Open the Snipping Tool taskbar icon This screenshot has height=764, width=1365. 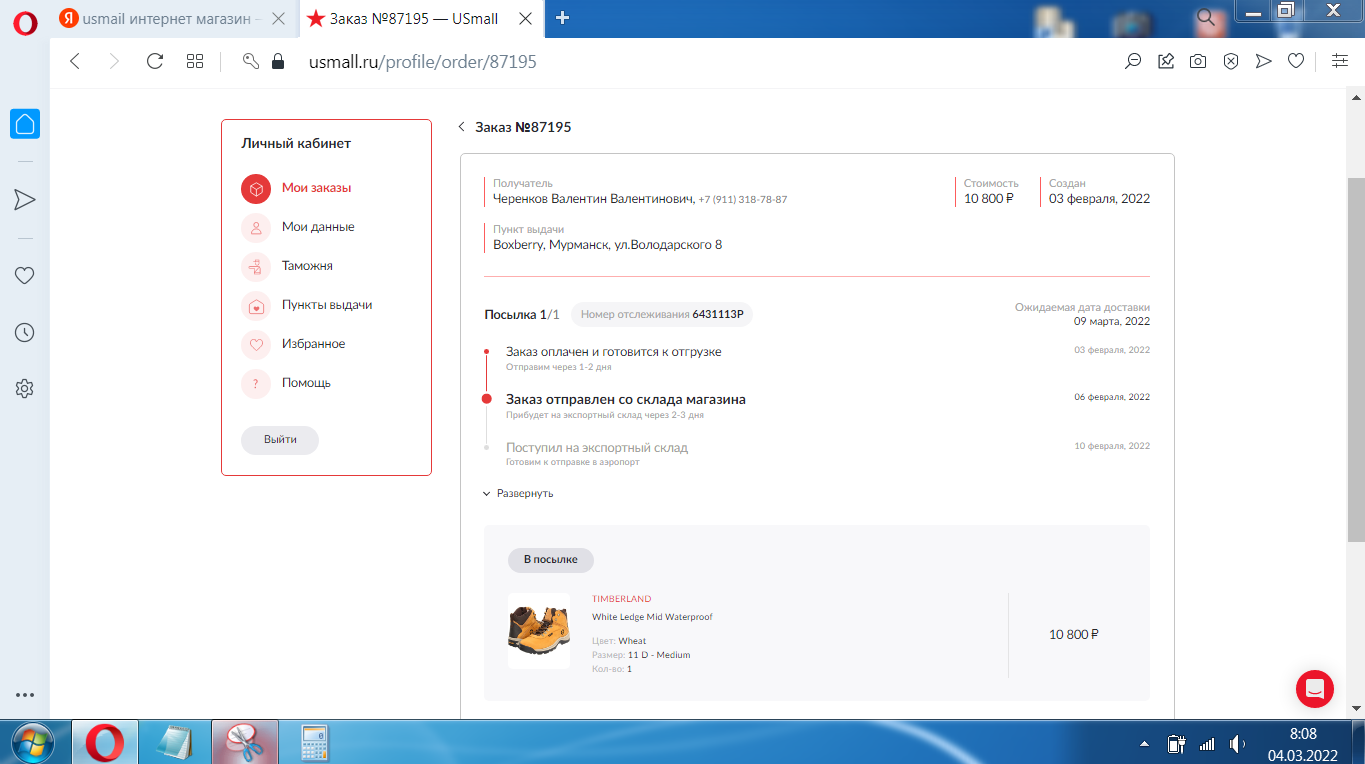click(x=245, y=742)
